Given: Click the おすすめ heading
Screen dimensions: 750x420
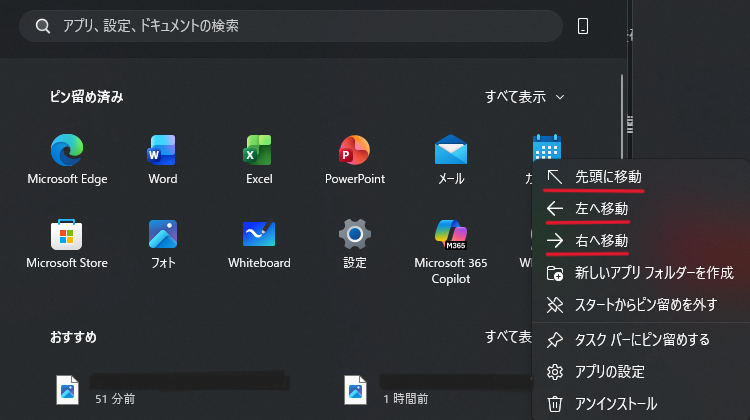Looking at the screenshot, I should pyautogui.click(x=73, y=337).
